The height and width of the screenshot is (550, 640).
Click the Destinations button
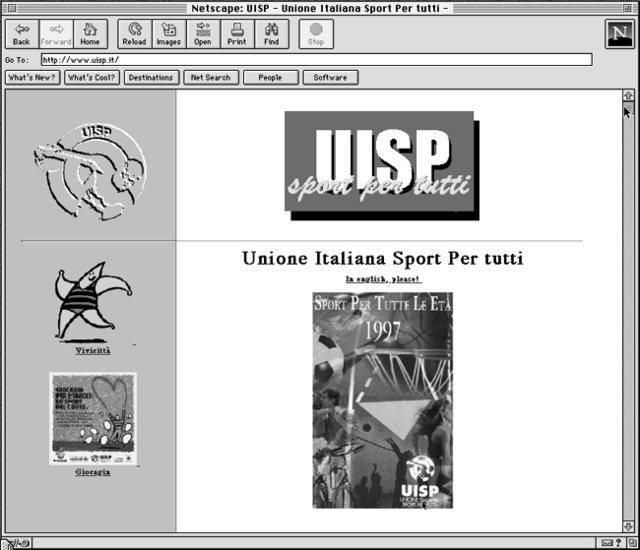click(x=151, y=78)
